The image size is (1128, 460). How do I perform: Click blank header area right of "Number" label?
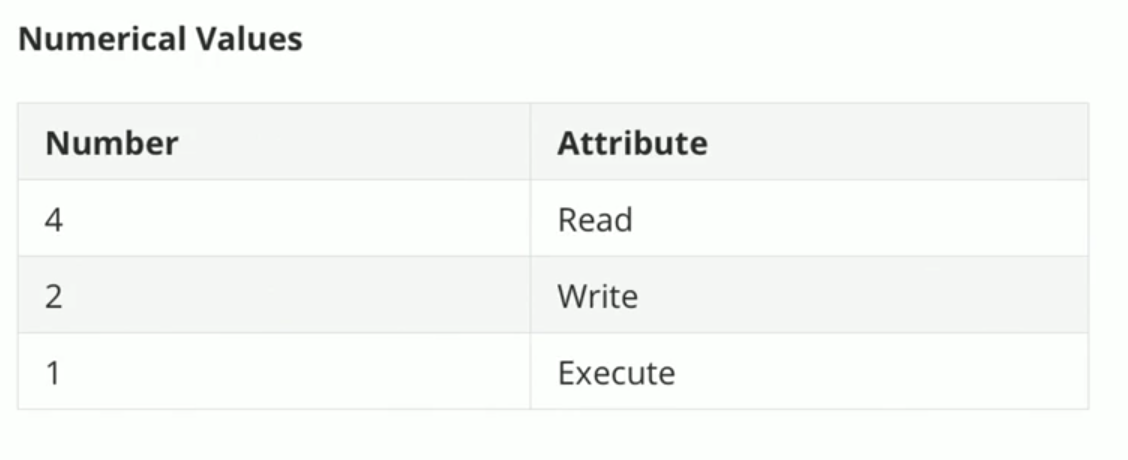350,143
